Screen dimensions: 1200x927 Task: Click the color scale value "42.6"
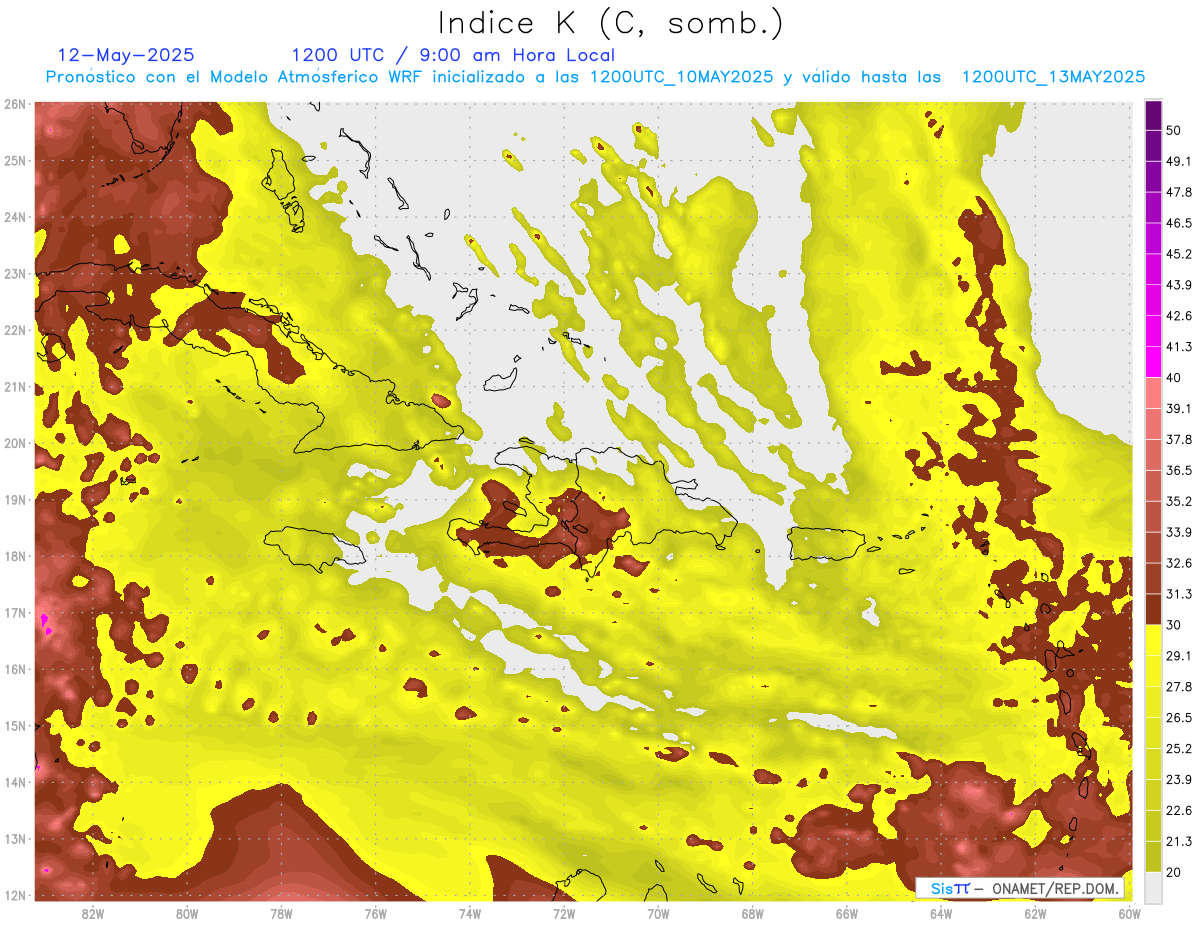tap(1178, 316)
